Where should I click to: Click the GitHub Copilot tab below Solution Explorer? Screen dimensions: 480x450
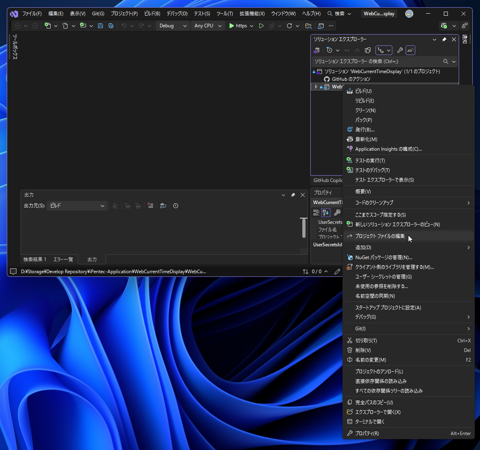[x=328, y=180]
